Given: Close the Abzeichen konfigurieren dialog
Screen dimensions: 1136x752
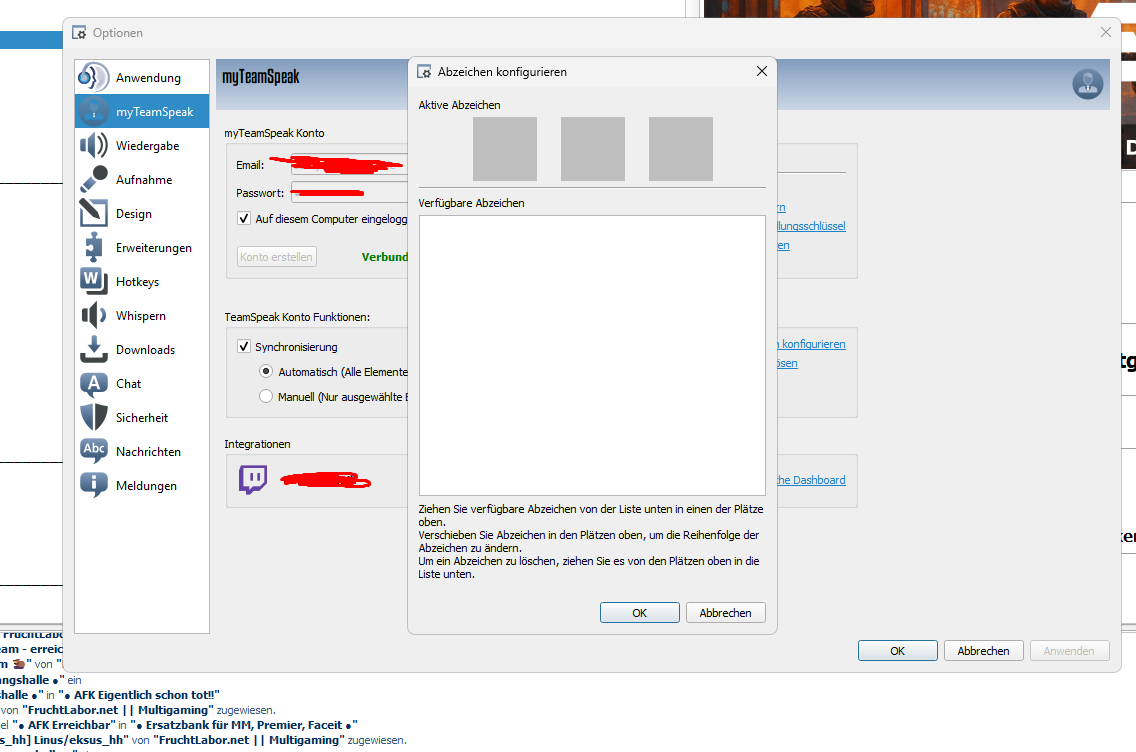Looking at the screenshot, I should tap(762, 72).
